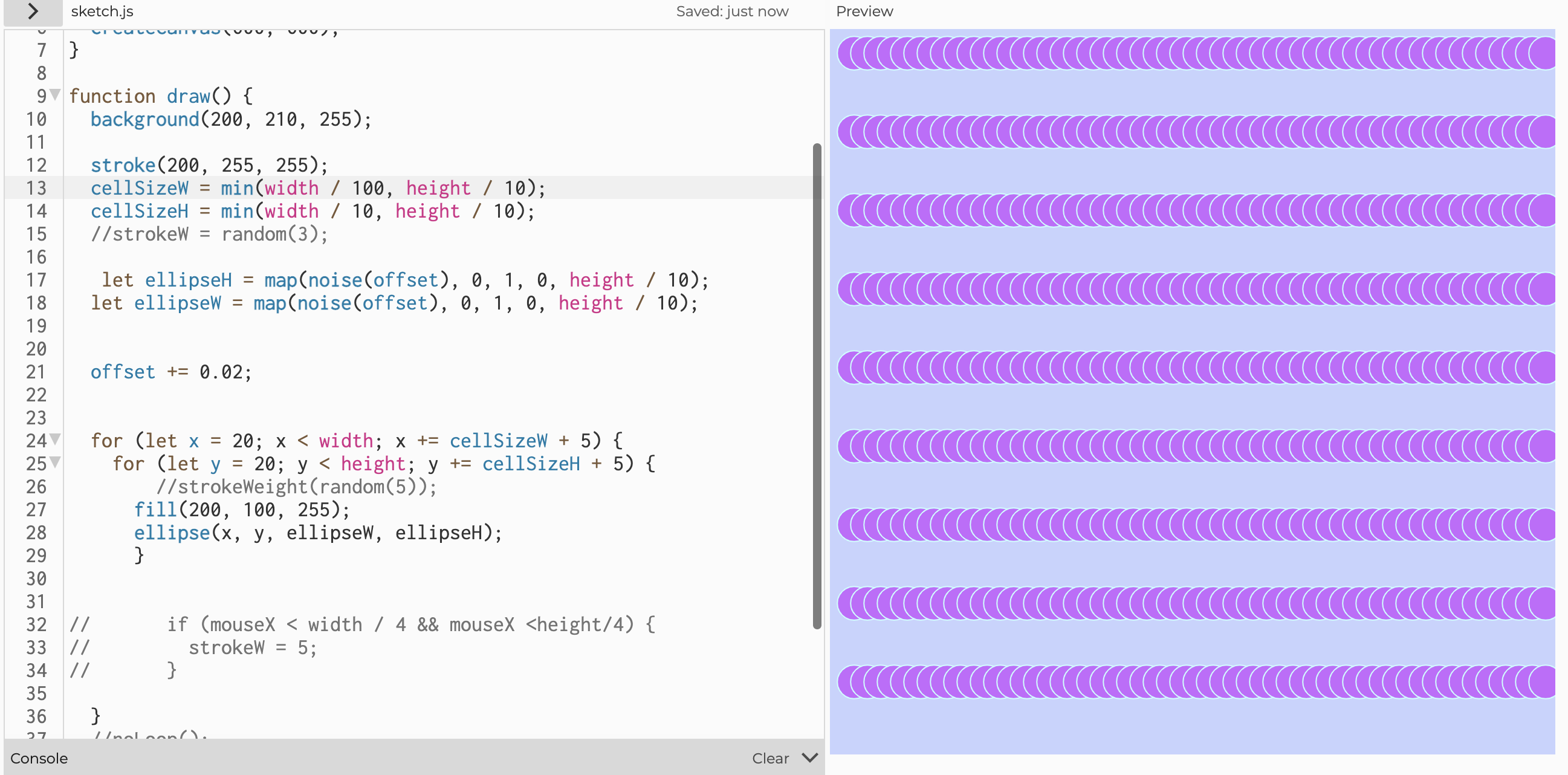Click the commented strokeWeight(random(5)) line

tap(296, 487)
